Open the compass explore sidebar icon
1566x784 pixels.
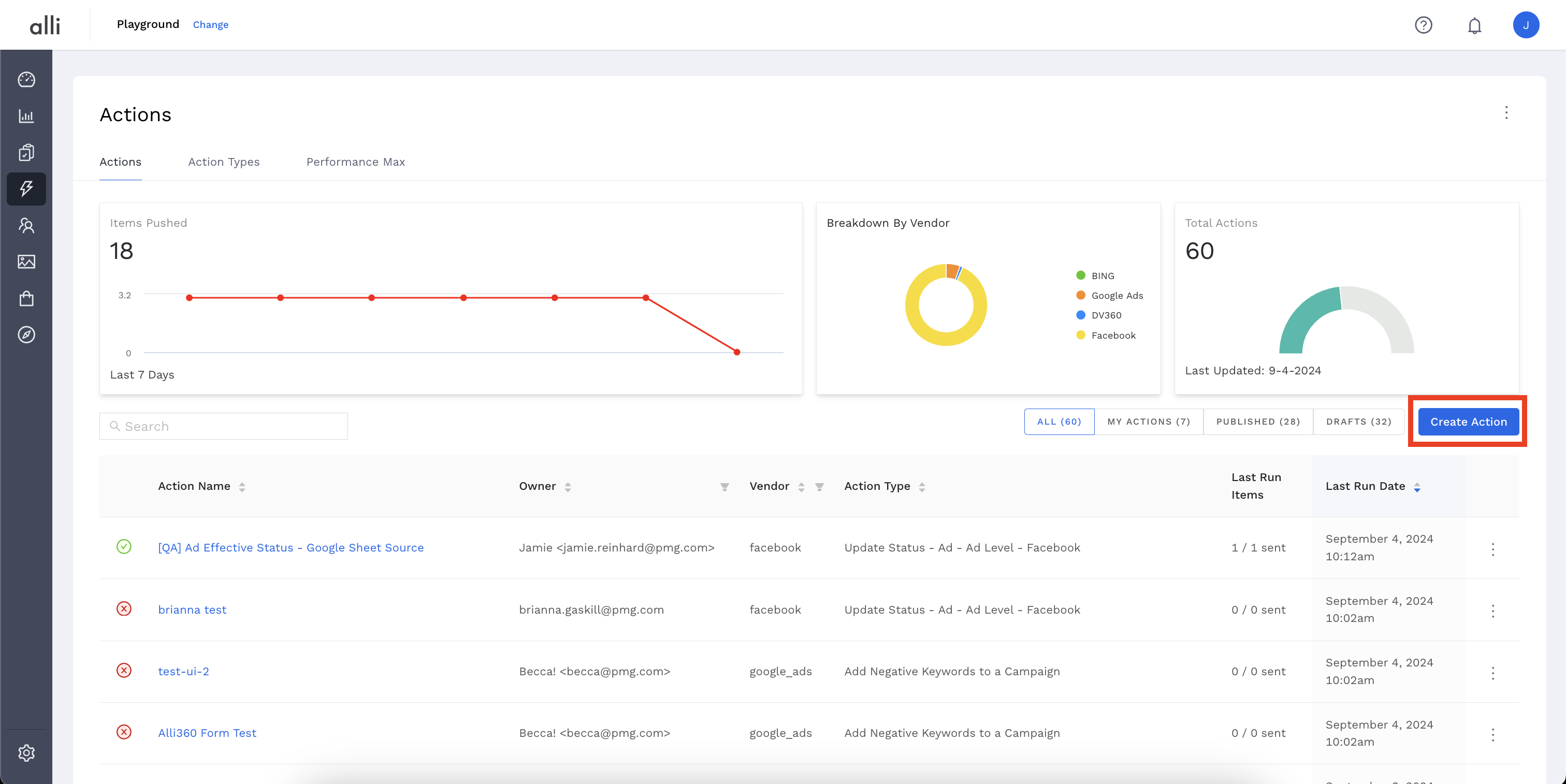tap(26, 335)
